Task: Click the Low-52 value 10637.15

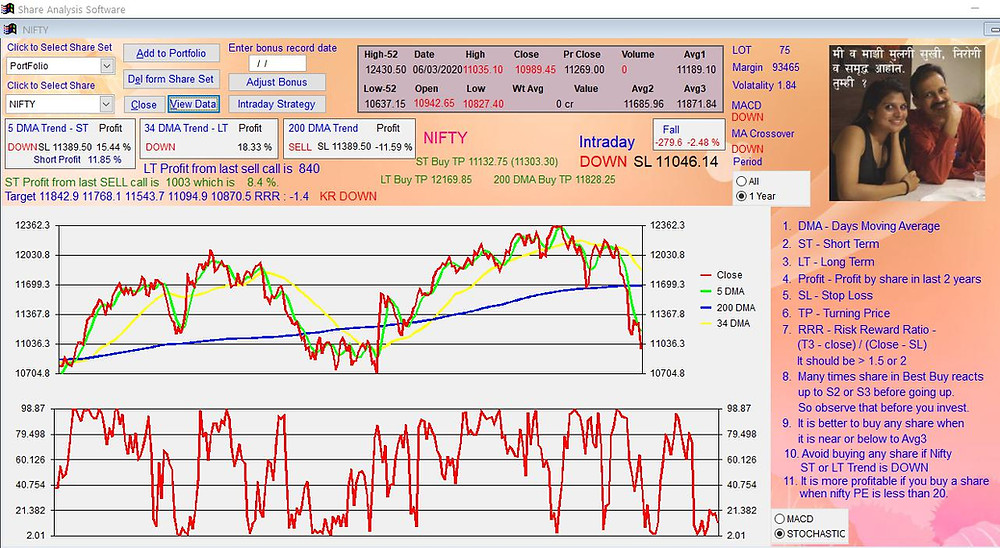Action: [x=385, y=103]
